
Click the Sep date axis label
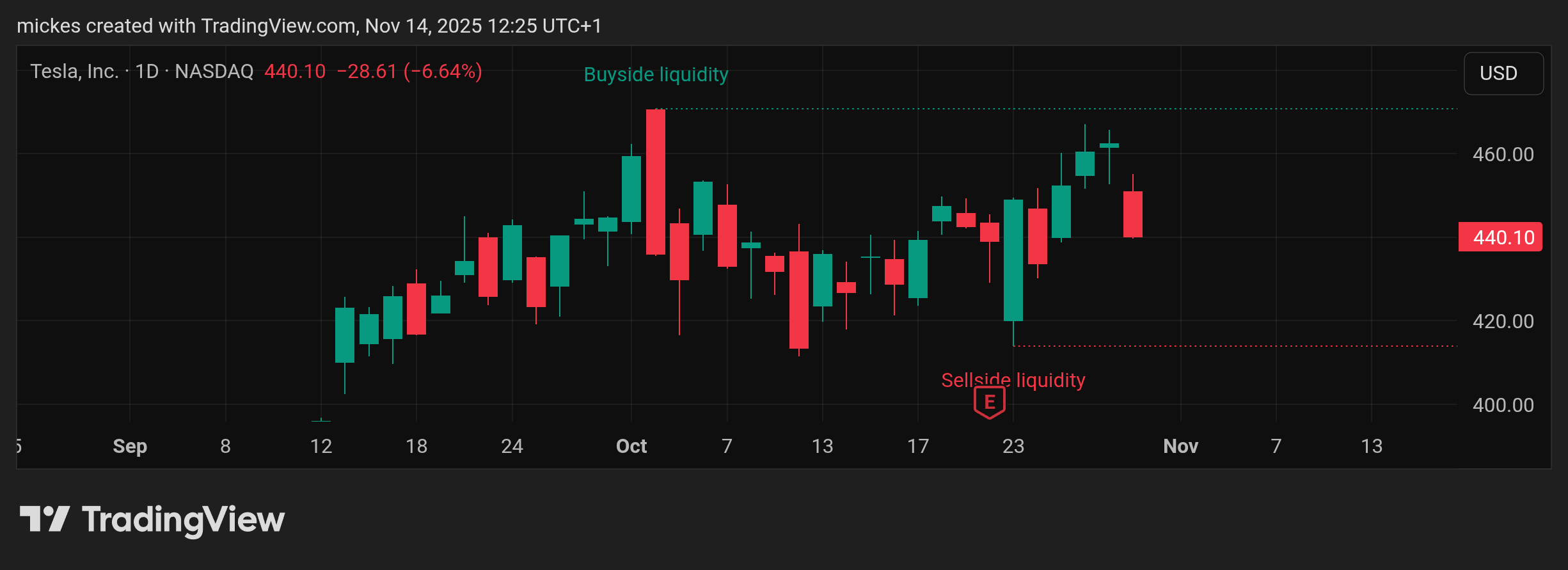(x=130, y=446)
